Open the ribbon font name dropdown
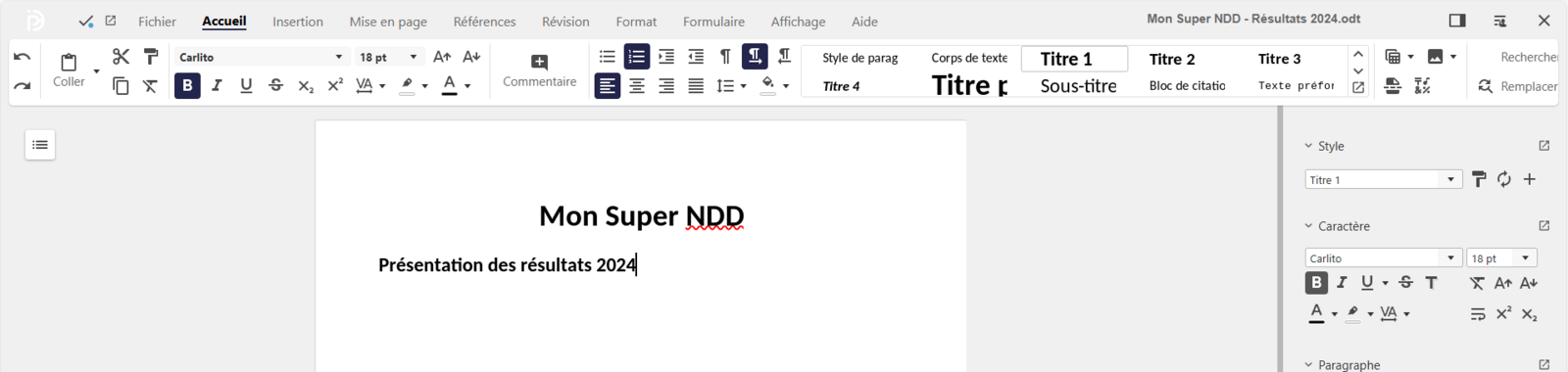Image resolution: width=1568 pixels, height=372 pixels. click(x=339, y=58)
